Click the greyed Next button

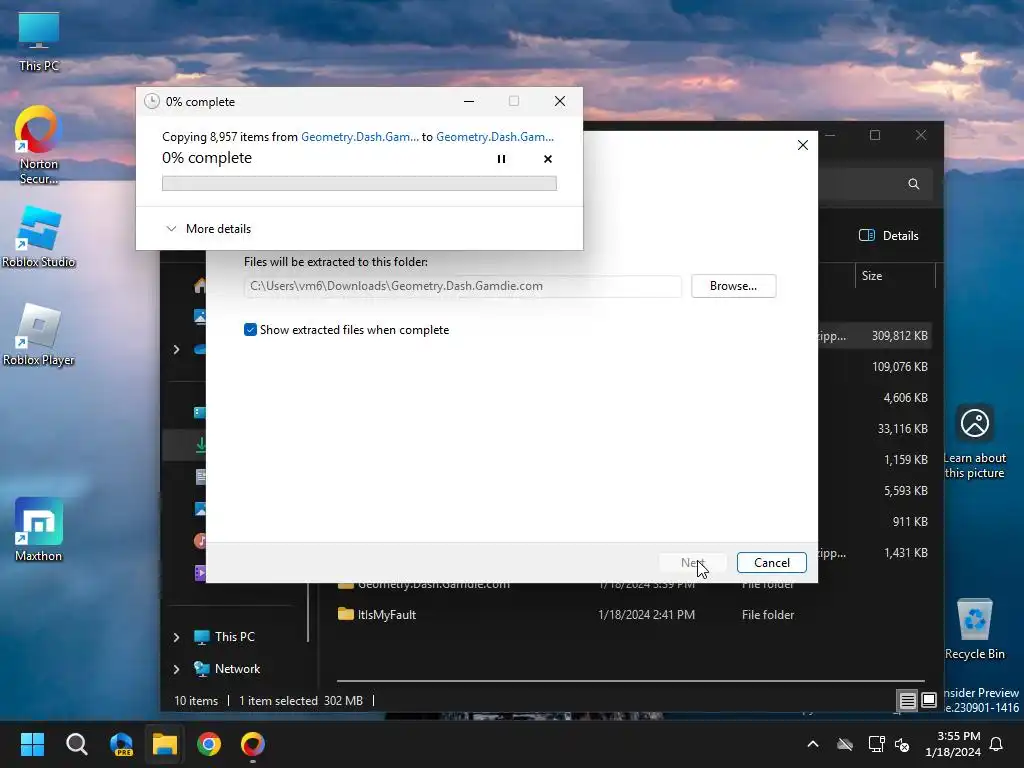point(692,563)
